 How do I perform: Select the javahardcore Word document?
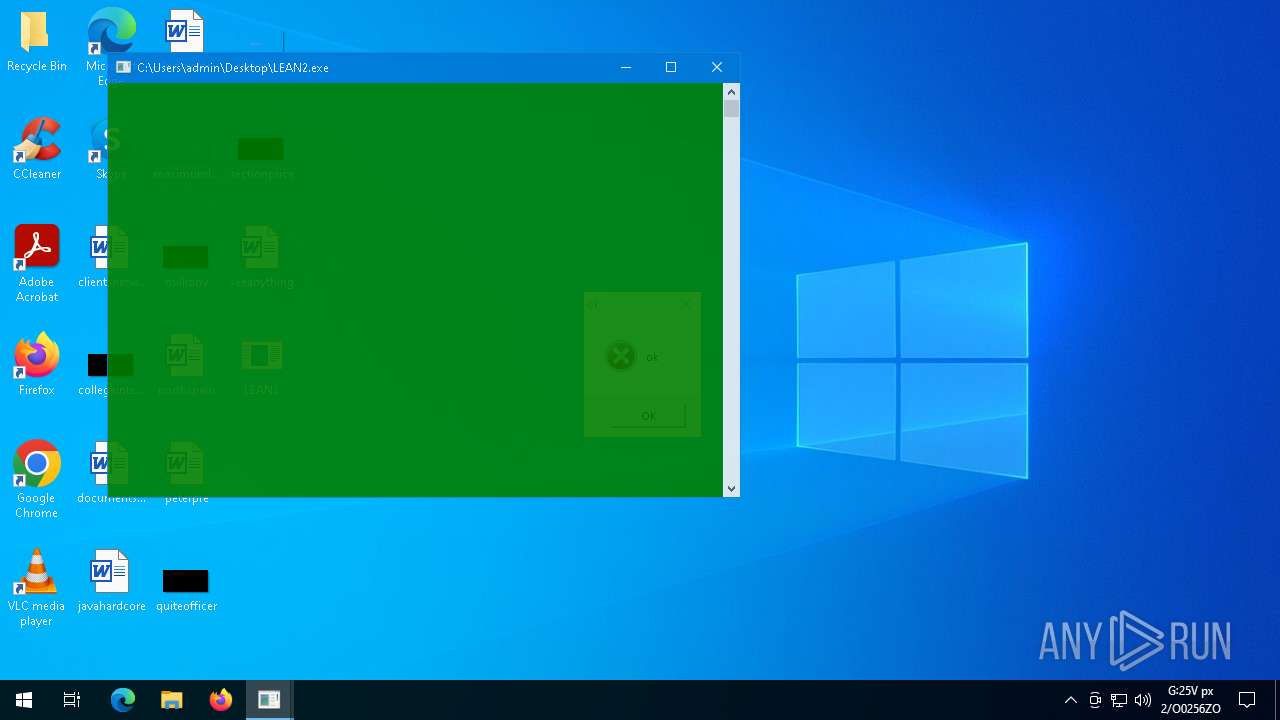pyautogui.click(x=111, y=581)
